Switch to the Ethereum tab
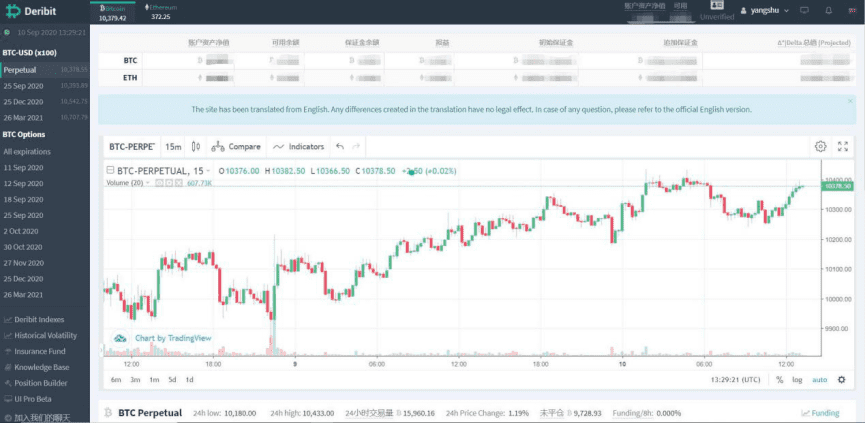This screenshot has width=865, height=423. coord(161,12)
